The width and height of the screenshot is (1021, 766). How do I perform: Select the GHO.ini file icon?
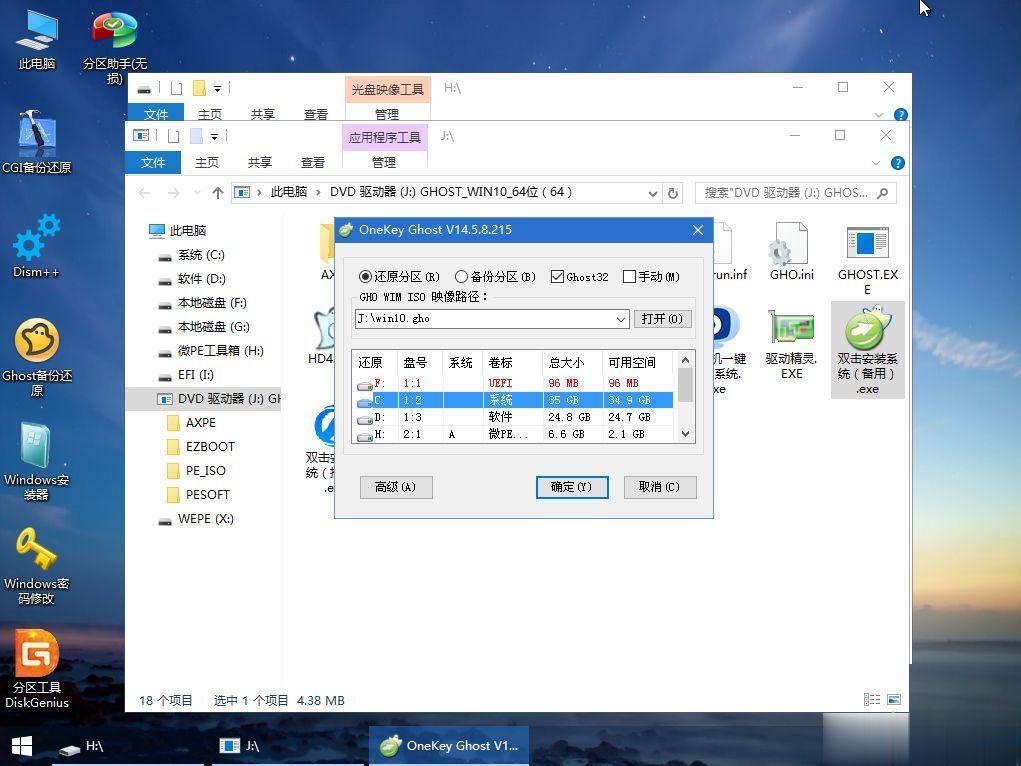[792, 251]
